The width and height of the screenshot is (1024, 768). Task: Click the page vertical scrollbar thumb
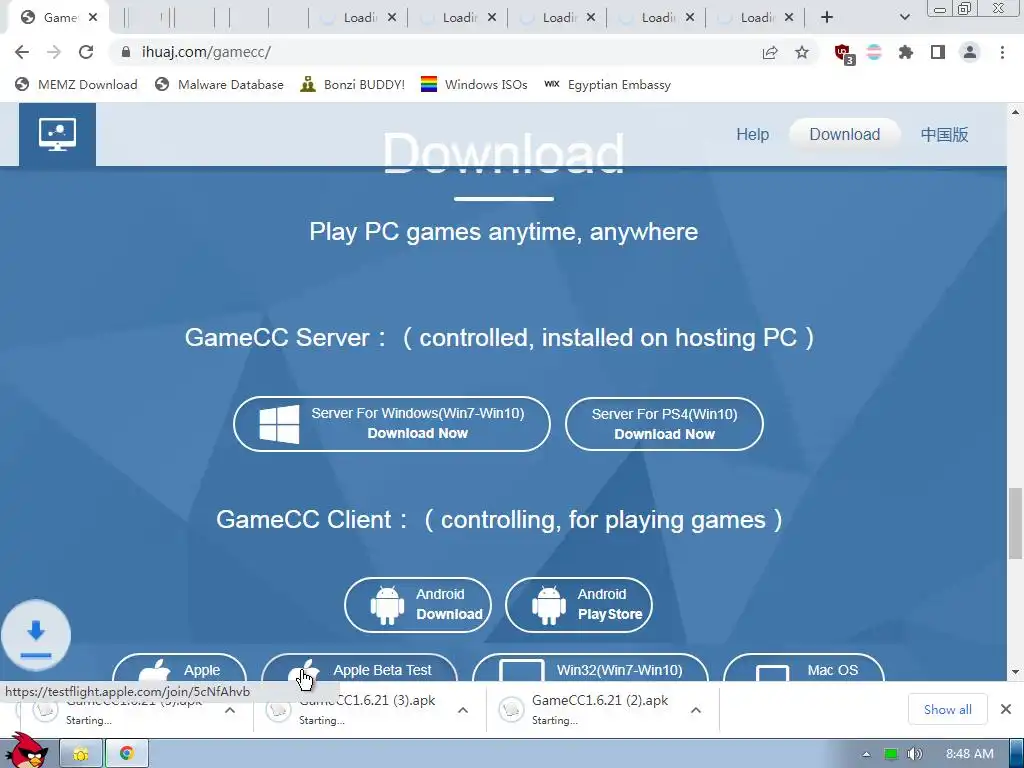coord(1015,522)
